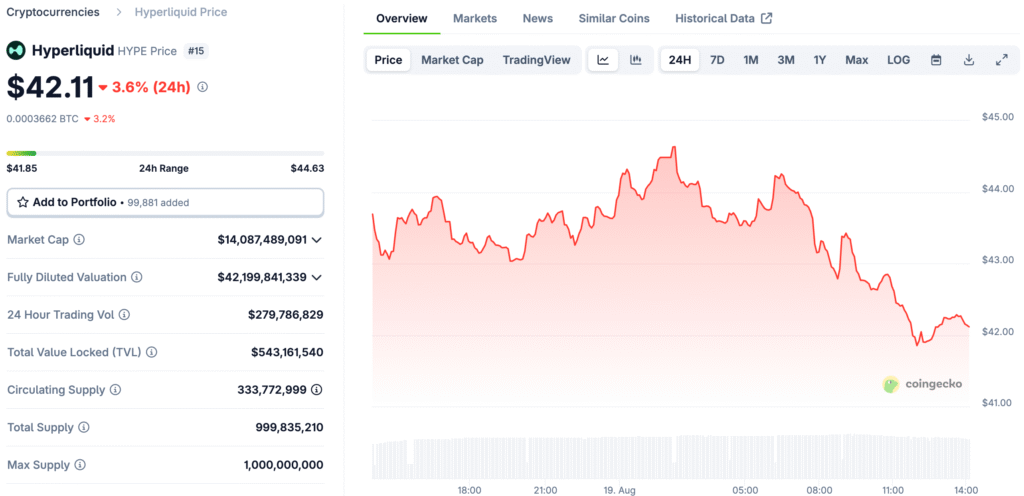Open info icon beside Circulating Supply label

click(115, 390)
